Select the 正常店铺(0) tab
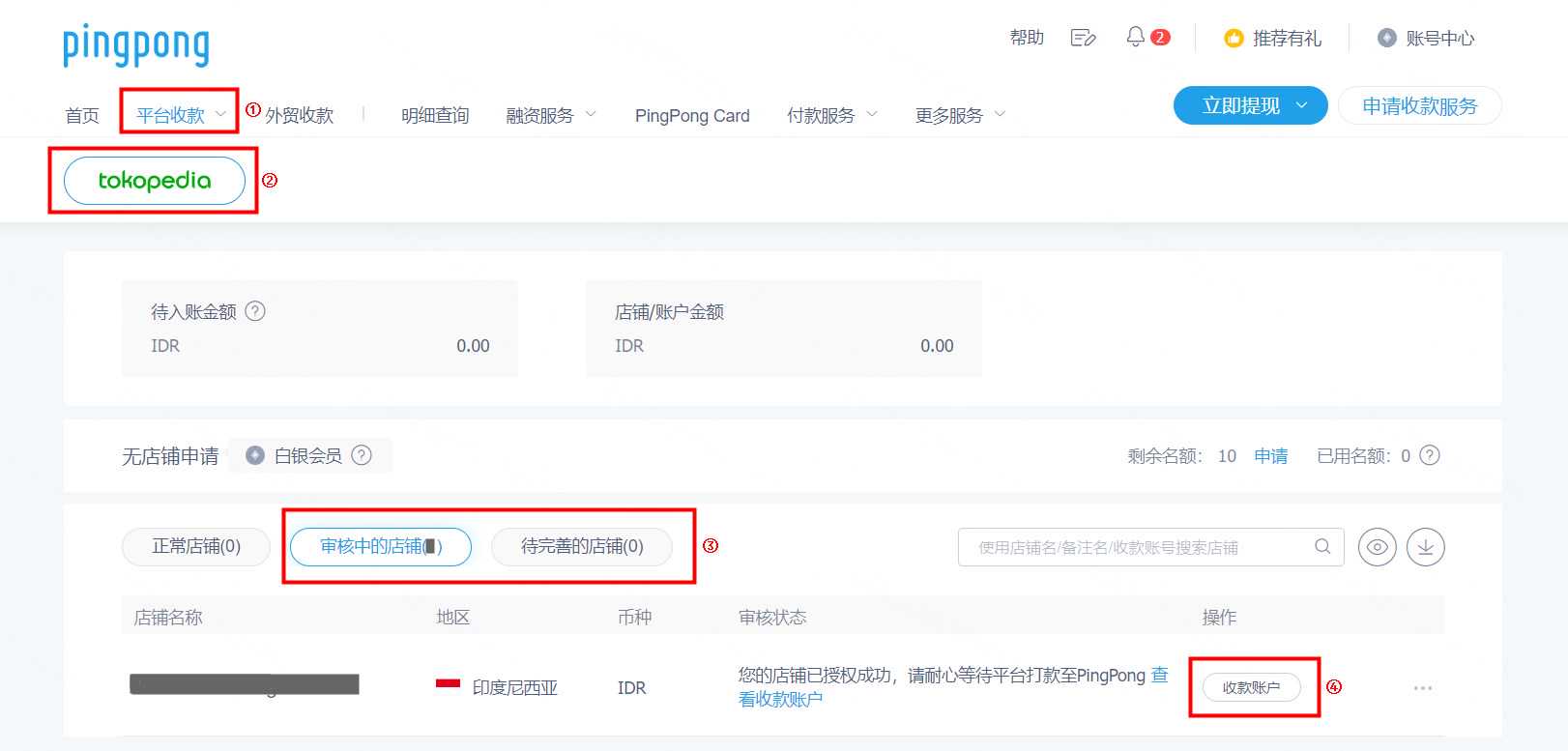Viewport: 1568px width, 751px height. pyautogui.click(x=196, y=546)
